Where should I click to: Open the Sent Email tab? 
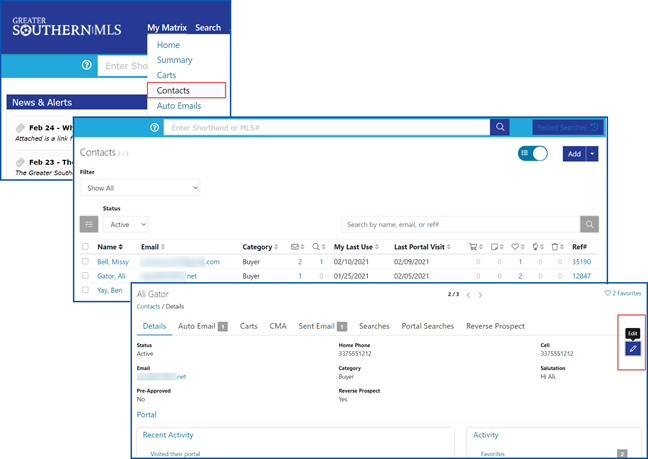[x=323, y=326]
